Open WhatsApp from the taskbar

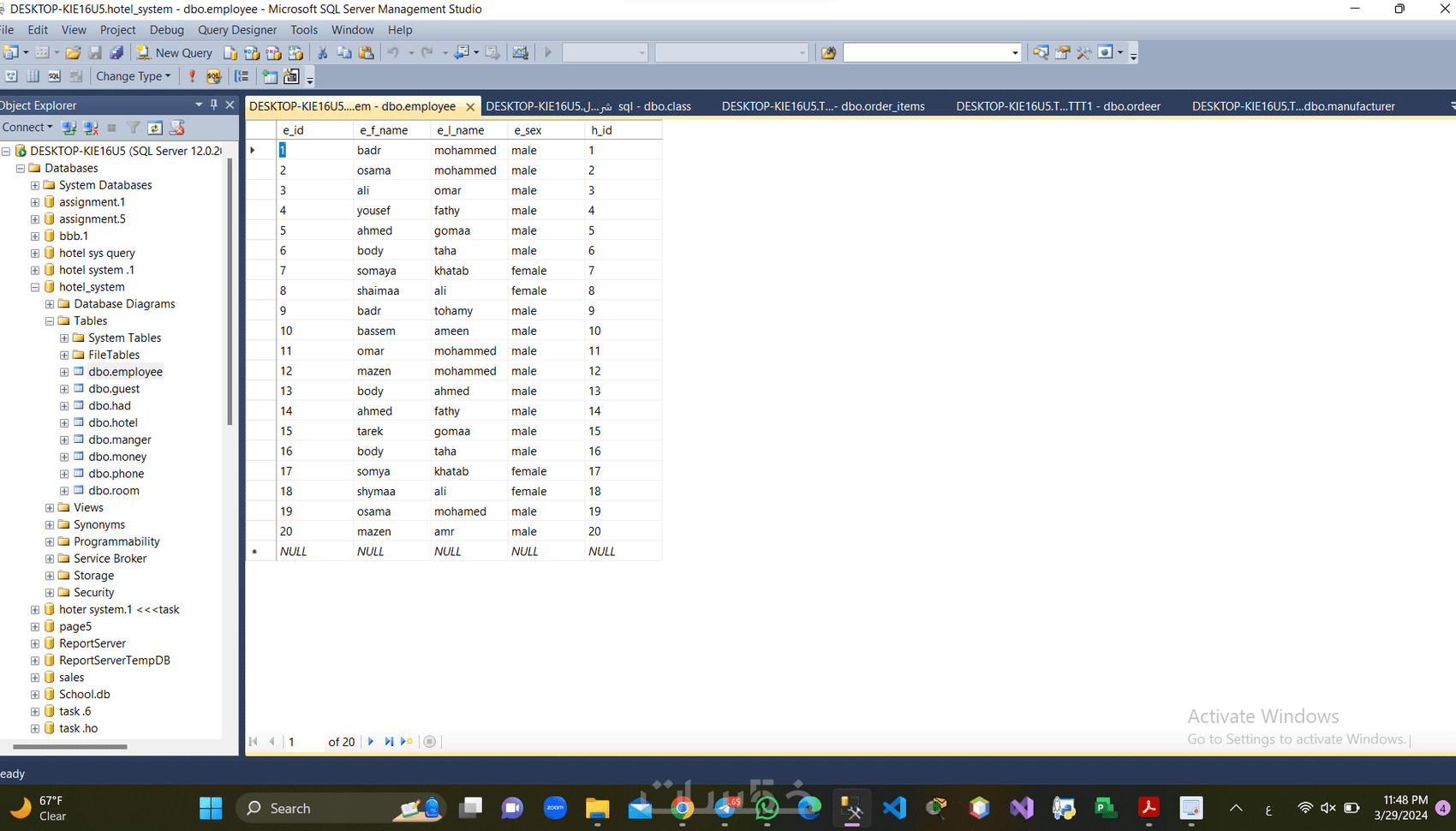(767, 808)
